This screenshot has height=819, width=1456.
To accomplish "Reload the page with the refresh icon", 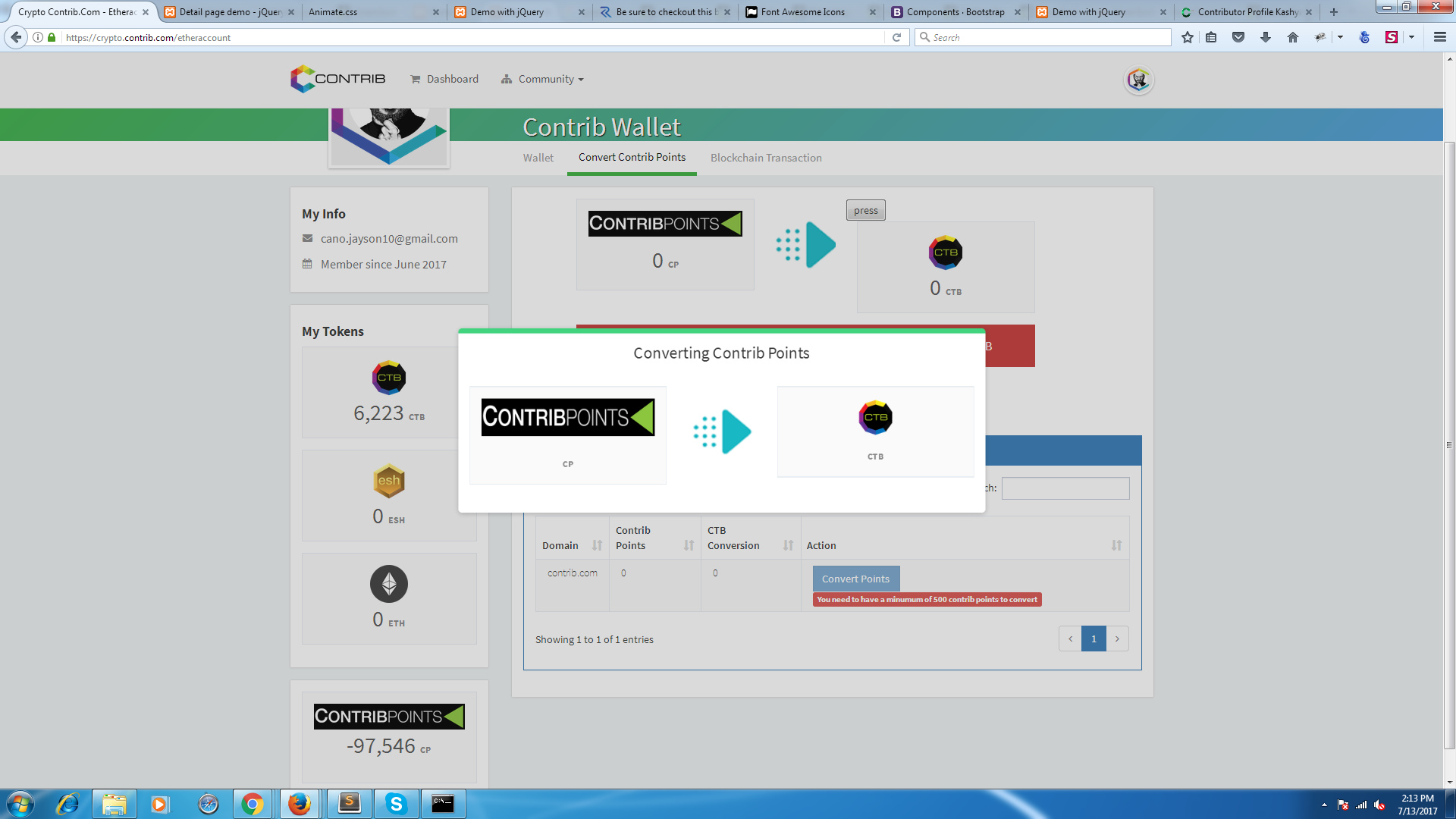I will tap(896, 37).
